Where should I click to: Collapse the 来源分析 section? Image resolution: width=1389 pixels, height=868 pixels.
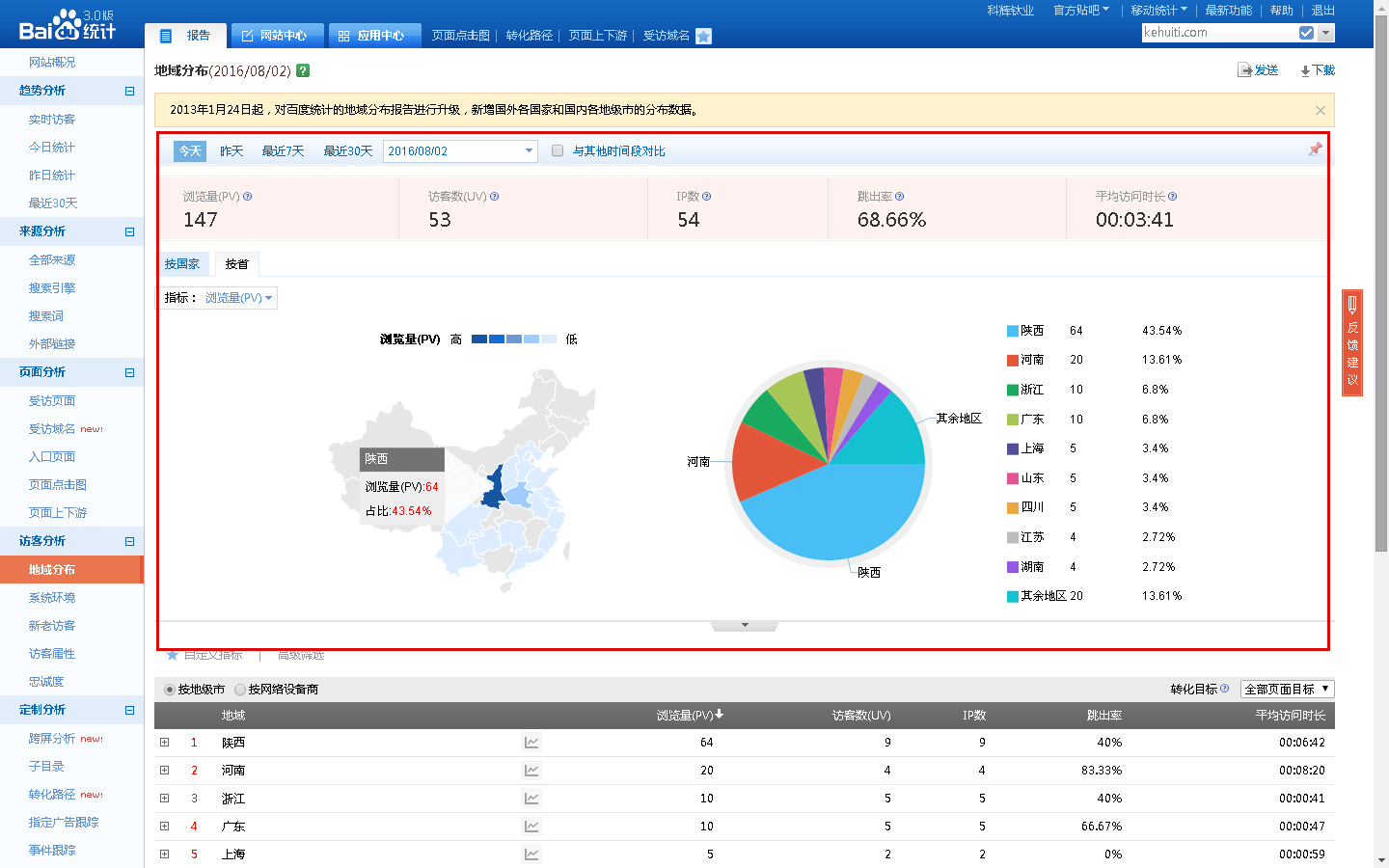[129, 232]
